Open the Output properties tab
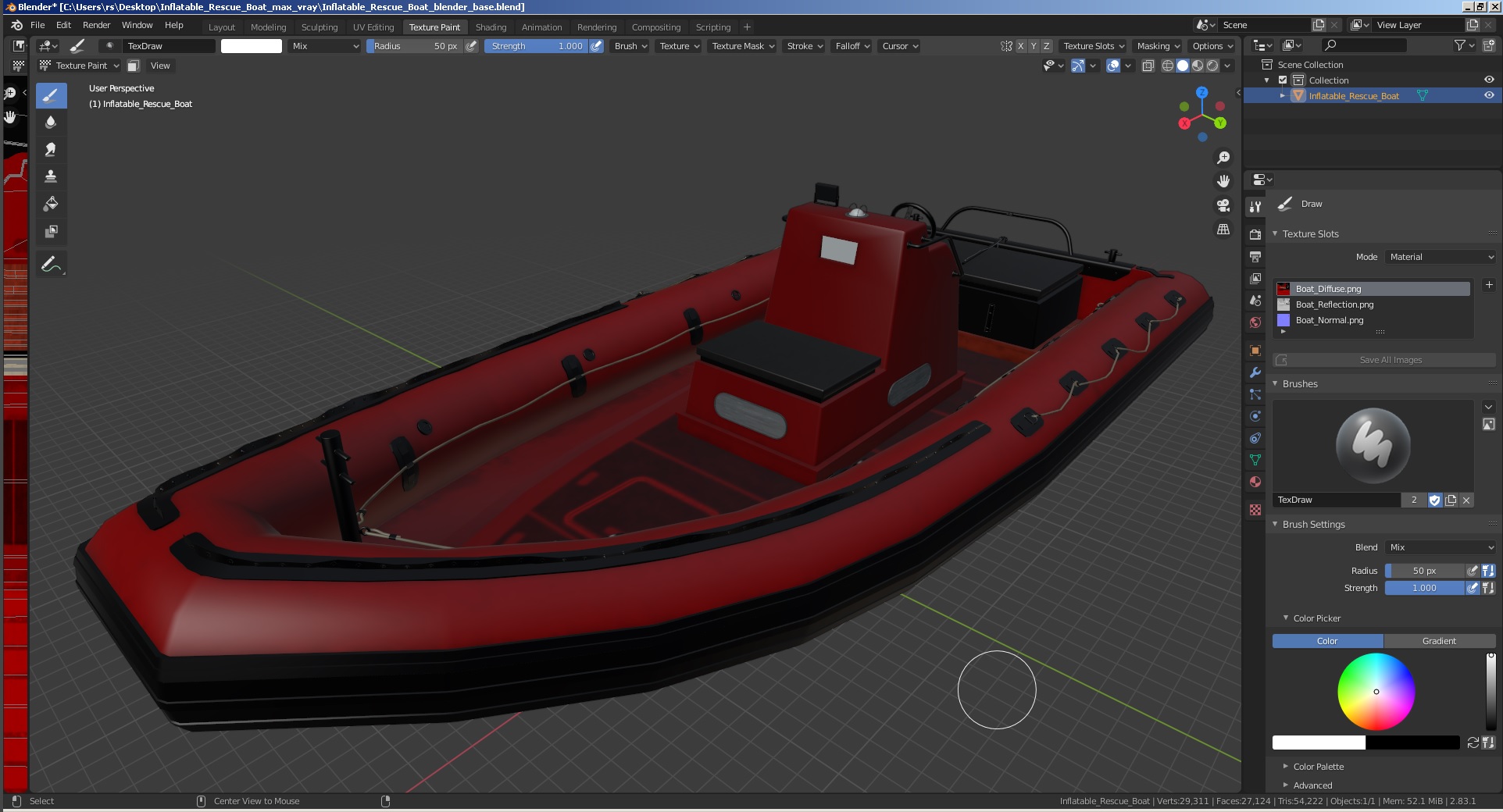 coord(1255,256)
